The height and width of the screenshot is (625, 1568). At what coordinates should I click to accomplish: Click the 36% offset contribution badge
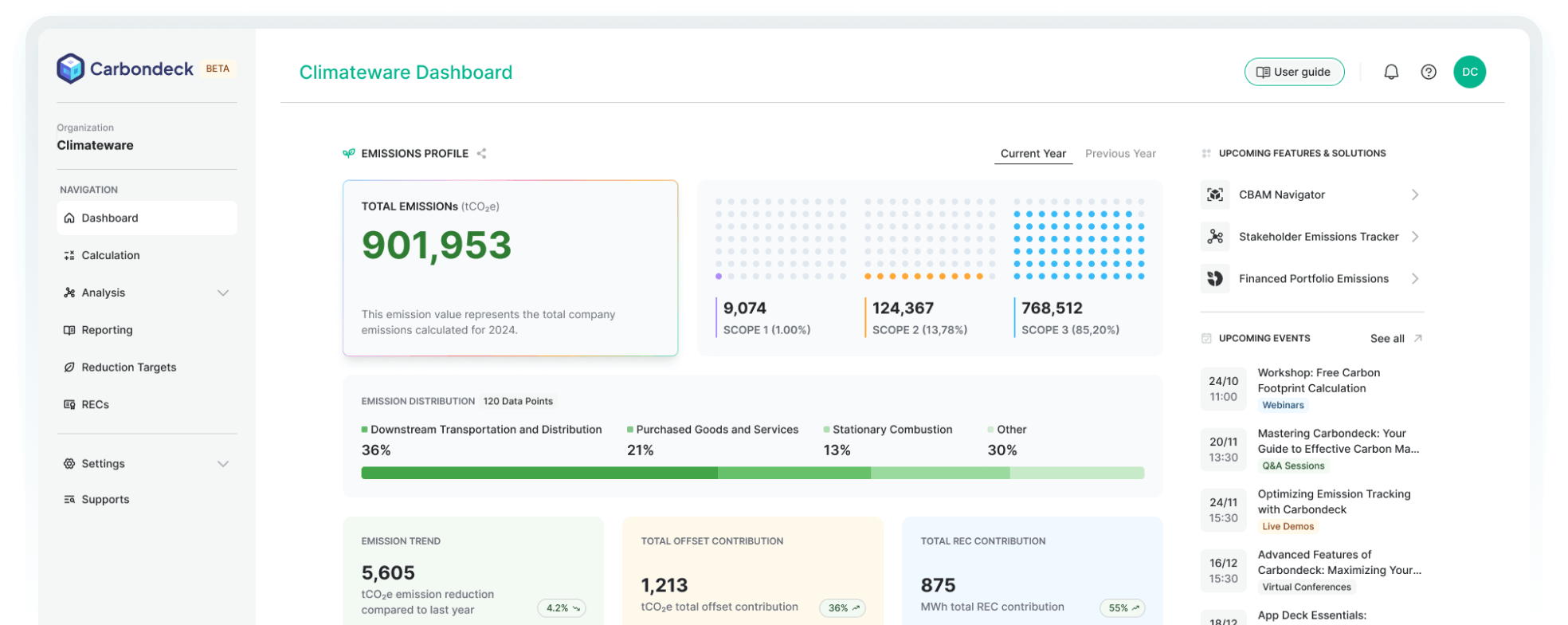coord(844,607)
